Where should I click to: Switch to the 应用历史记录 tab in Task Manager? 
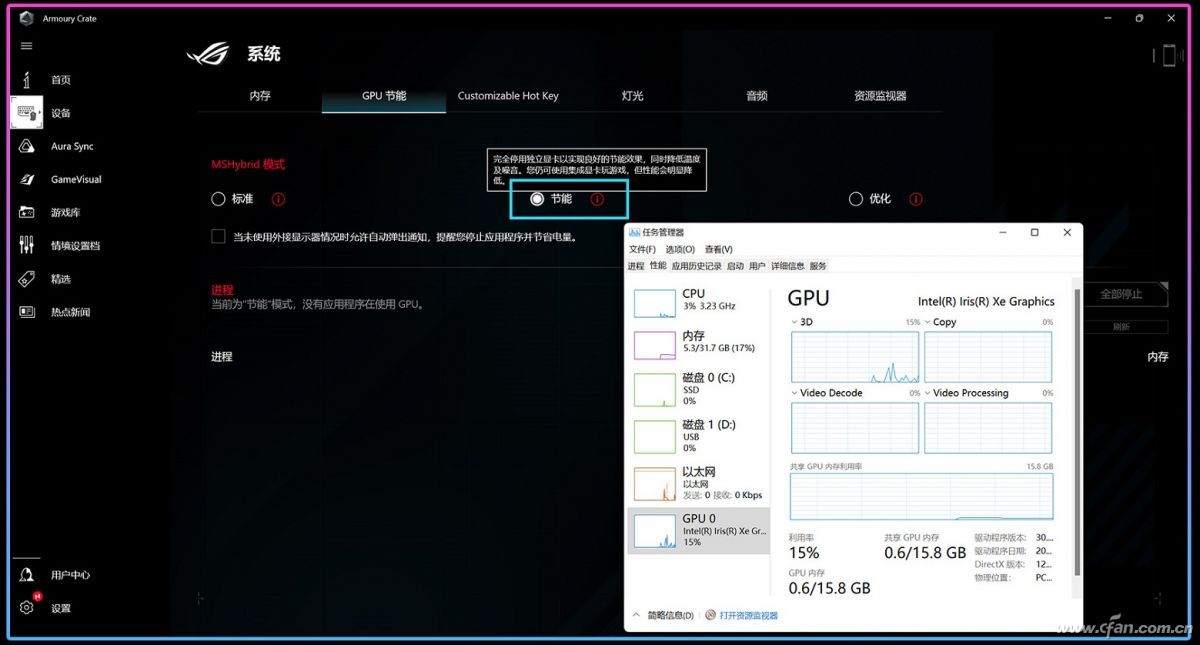click(696, 266)
